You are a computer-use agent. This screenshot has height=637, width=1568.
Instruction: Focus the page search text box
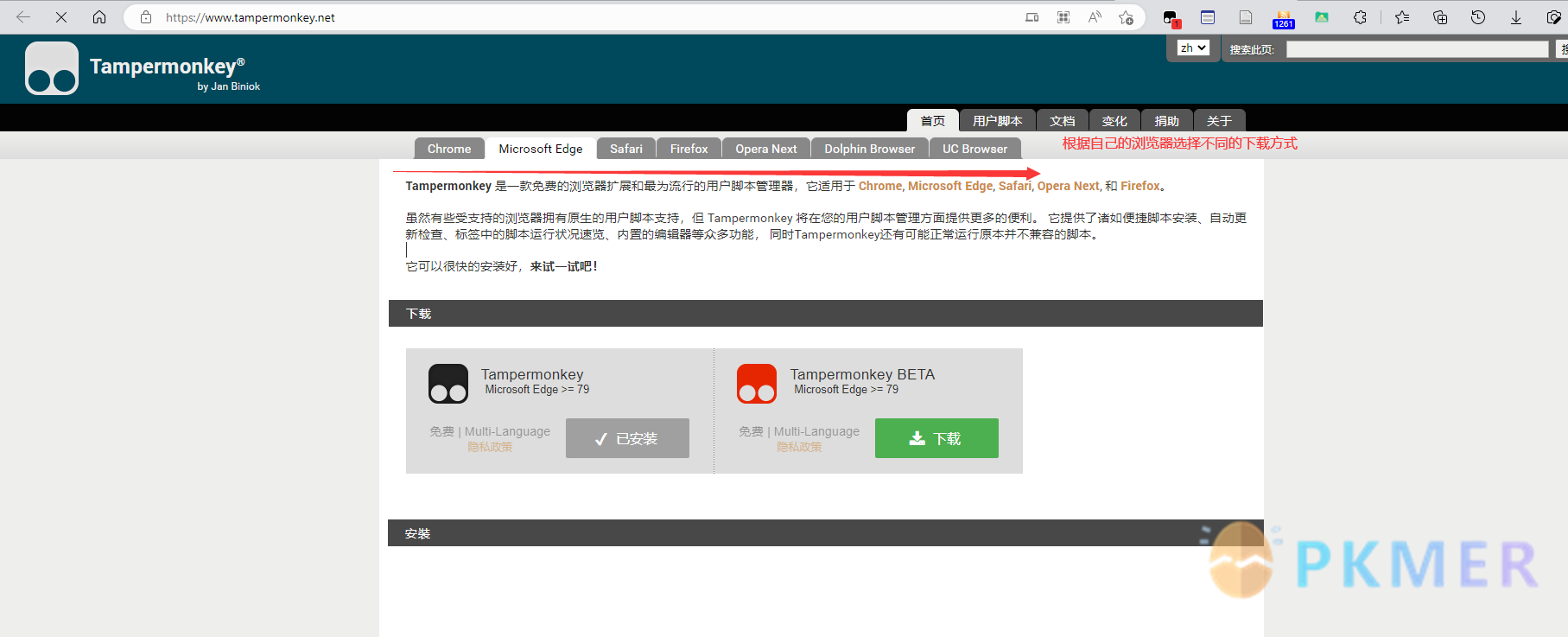coord(1417,49)
